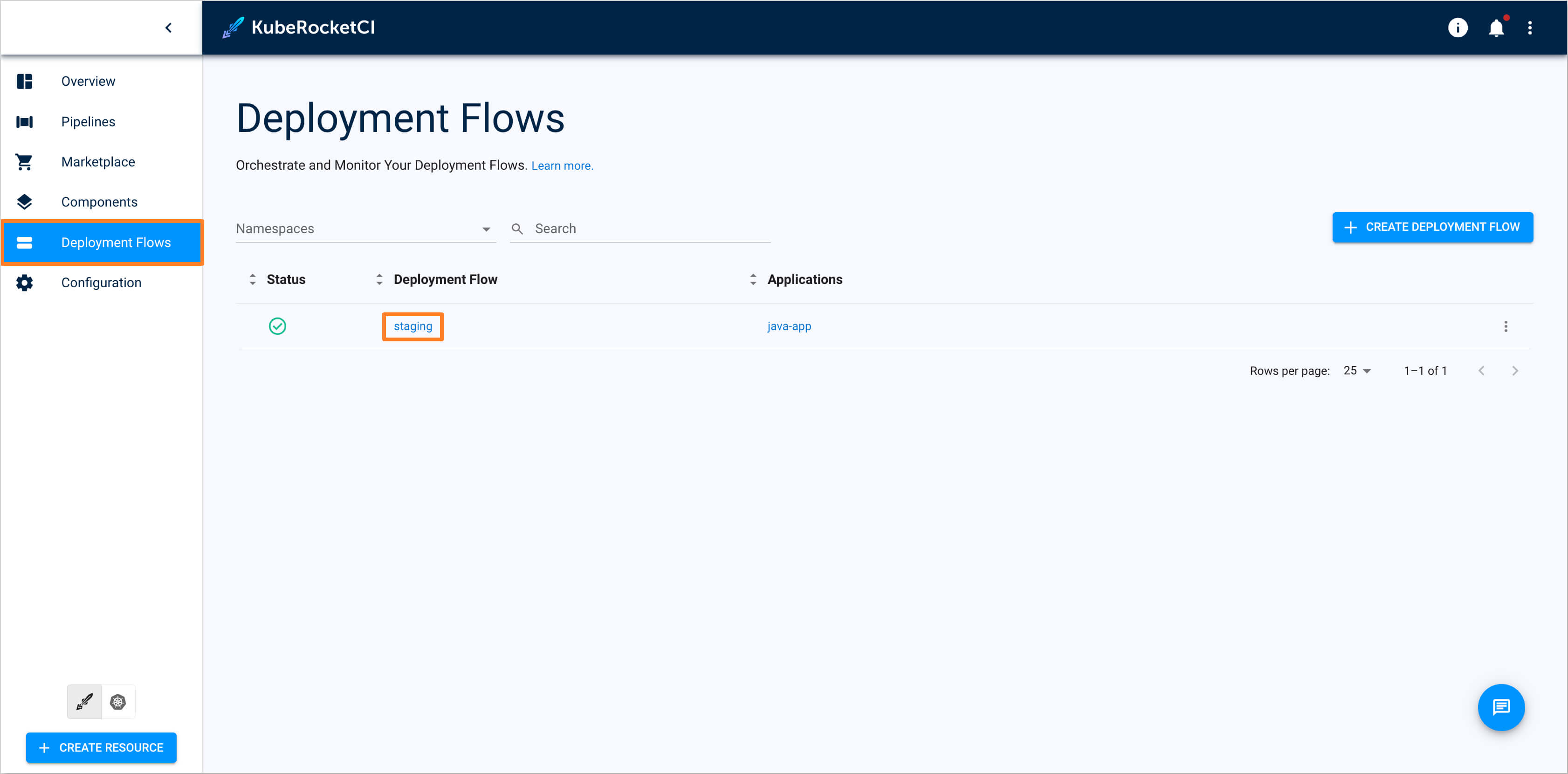The image size is (1568, 774).
Task: Click the KubeRocketCI logo in the header
Action: coord(298,27)
